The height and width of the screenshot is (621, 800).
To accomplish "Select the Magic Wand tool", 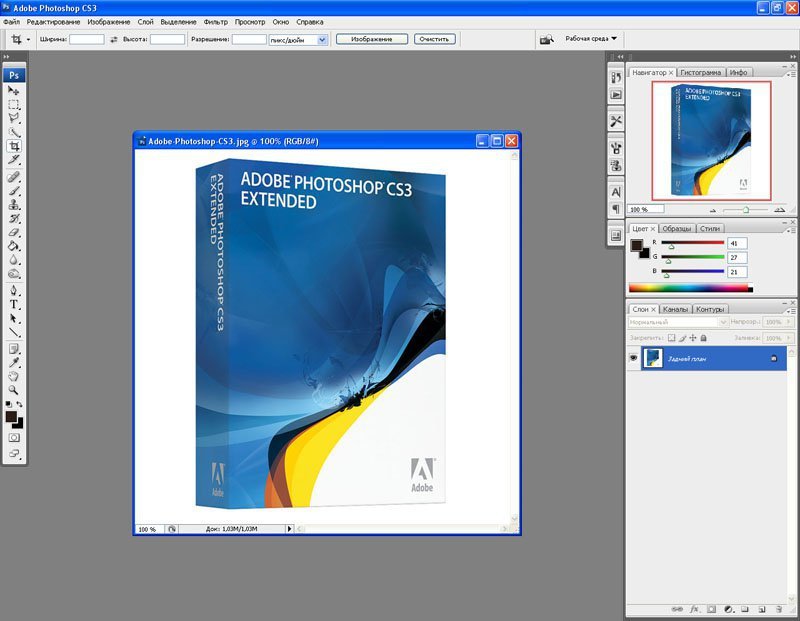I will pyautogui.click(x=14, y=132).
